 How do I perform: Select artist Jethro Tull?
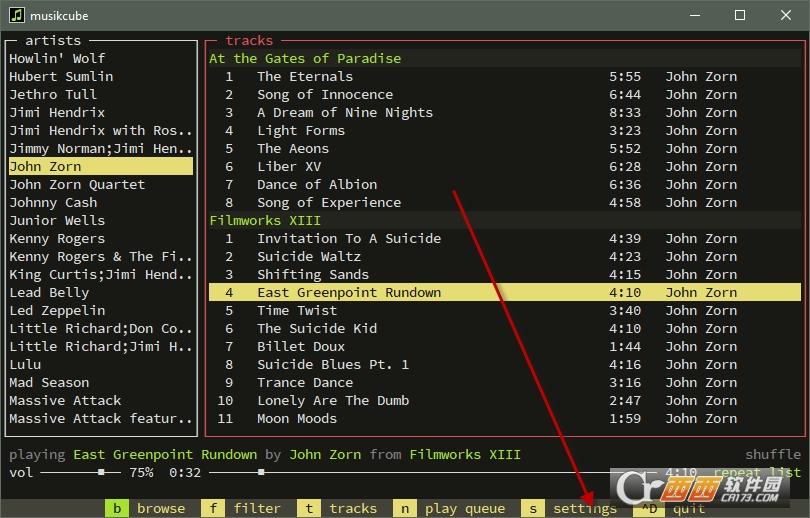[101, 95]
